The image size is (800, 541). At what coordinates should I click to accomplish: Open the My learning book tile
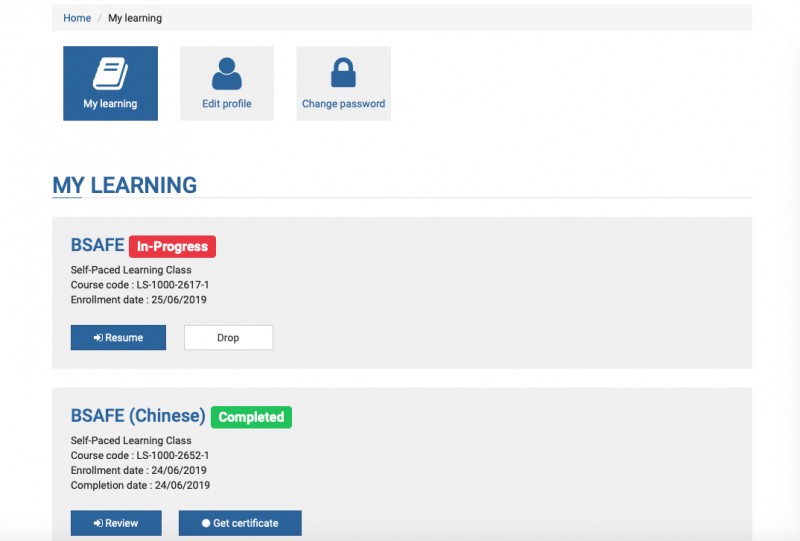coord(110,83)
